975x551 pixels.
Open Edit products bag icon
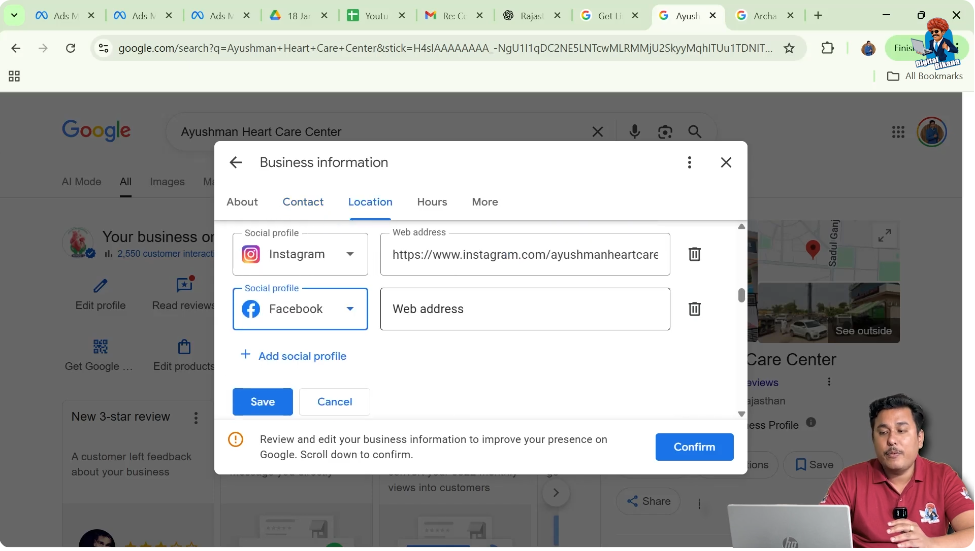pos(184,346)
